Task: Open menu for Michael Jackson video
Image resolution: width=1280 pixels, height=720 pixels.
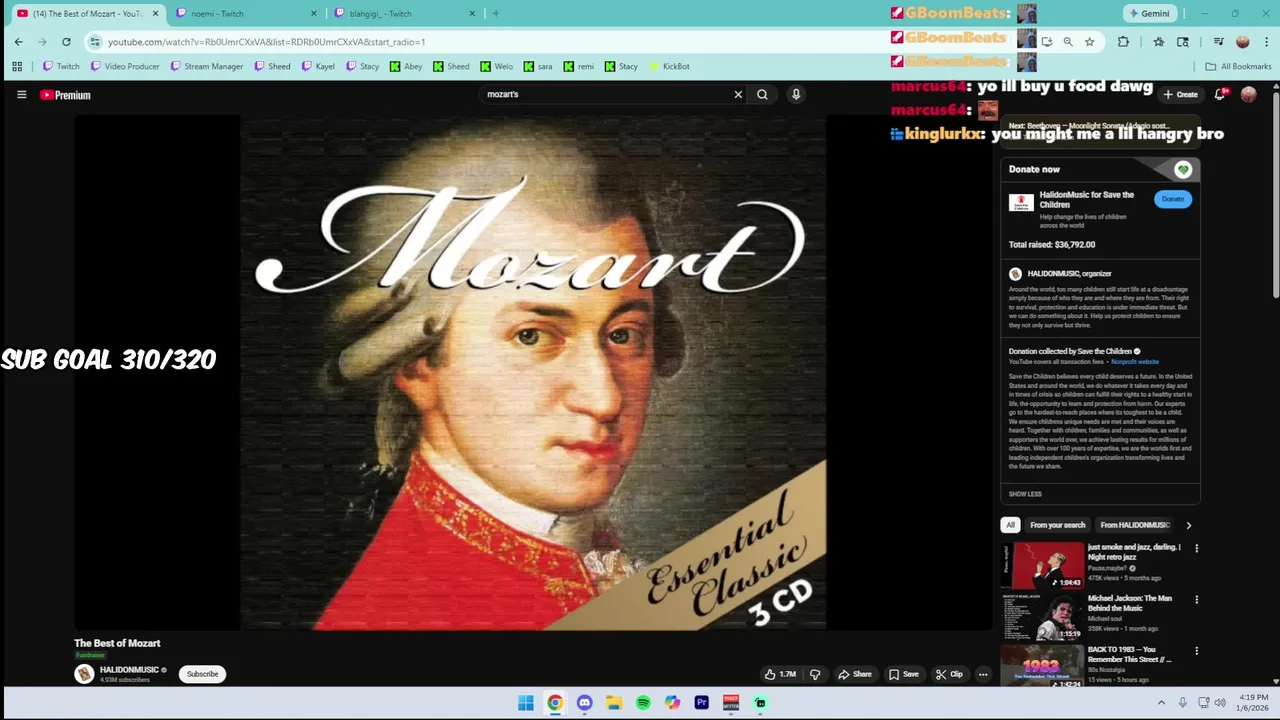Action: pyautogui.click(x=1196, y=599)
